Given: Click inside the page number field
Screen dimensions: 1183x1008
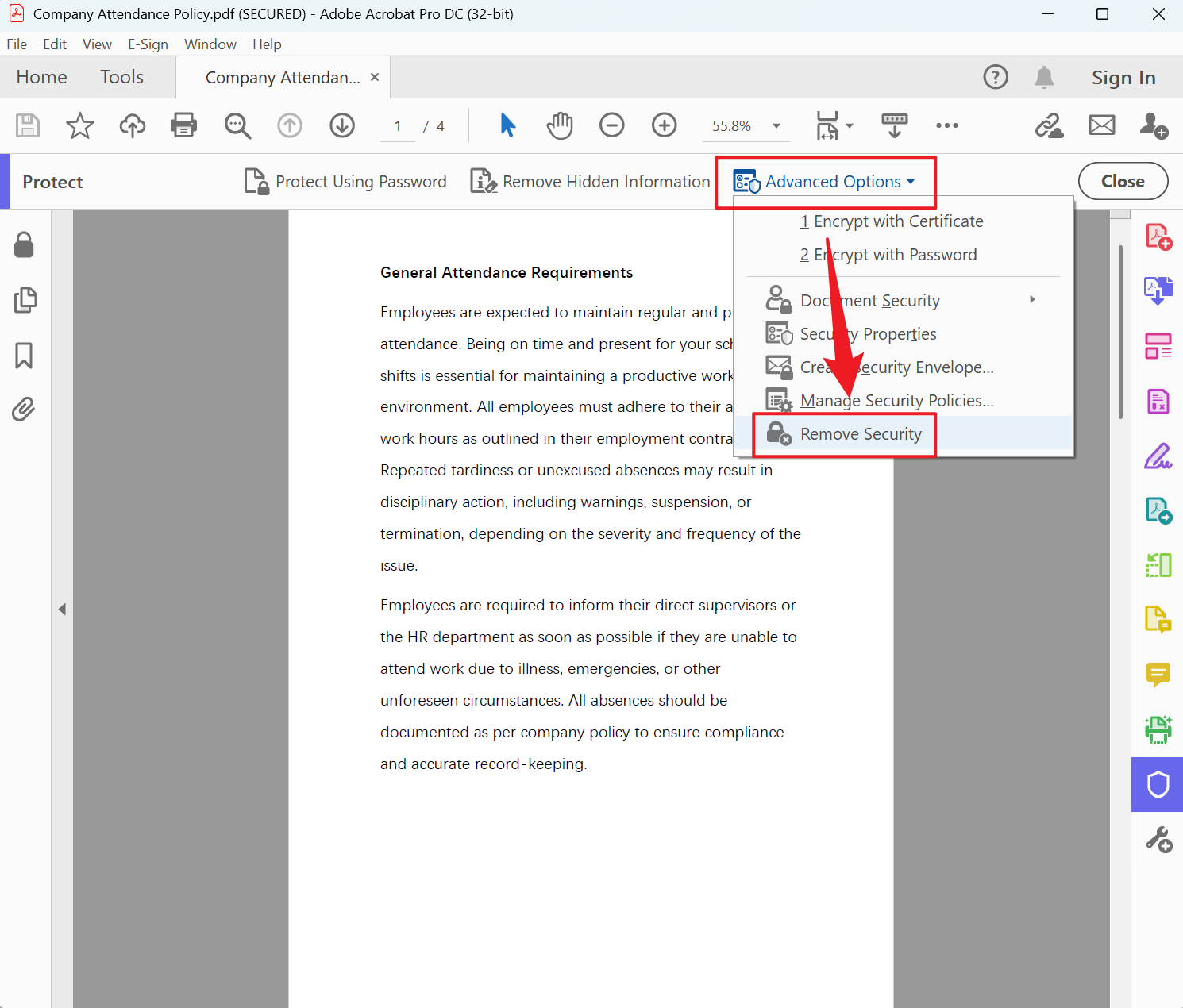Looking at the screenshot, I should tap(397, 125).
